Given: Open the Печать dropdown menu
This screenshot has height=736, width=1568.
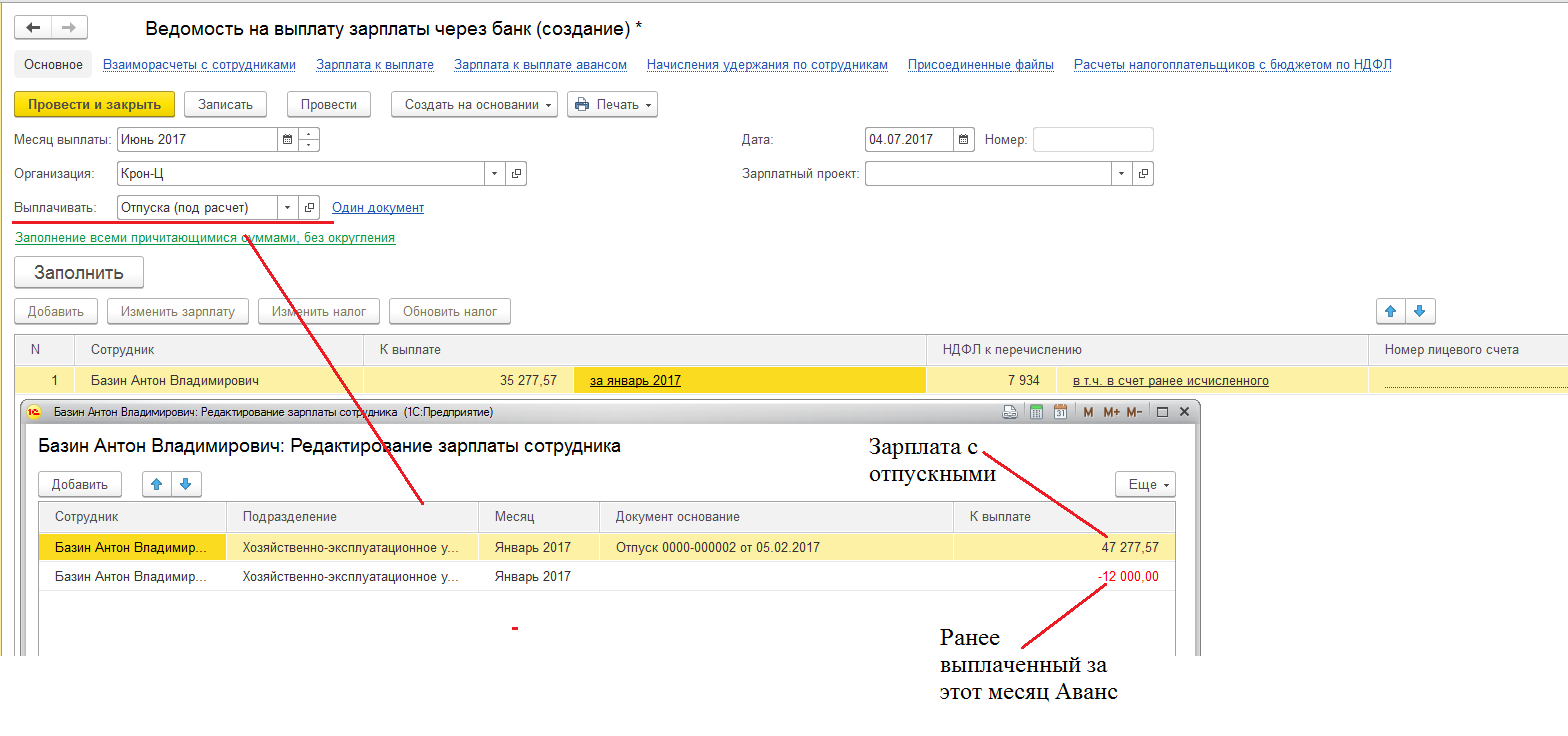Looking at the screenshot, I should [612, 104].
